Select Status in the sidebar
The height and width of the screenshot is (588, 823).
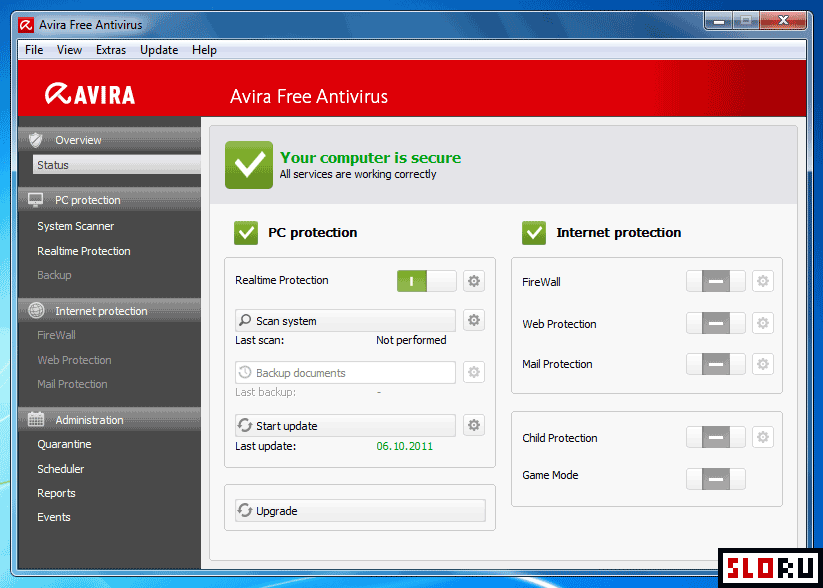pyautogui.click(x=117, y=165)
